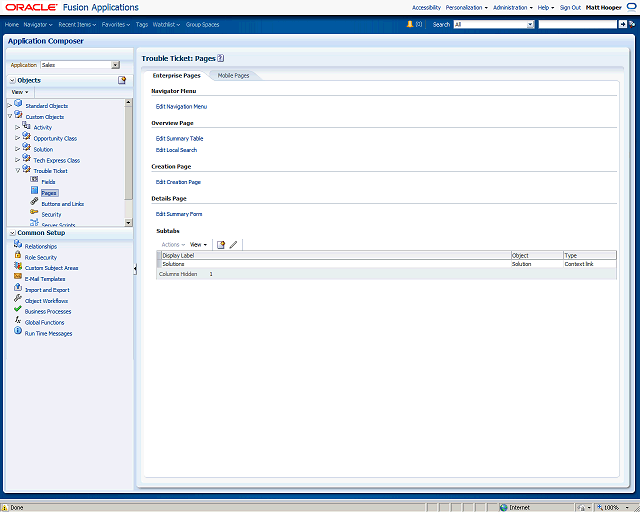
Task: Click the E-Mail Templates envelope icon
Action: coord(18,276)
